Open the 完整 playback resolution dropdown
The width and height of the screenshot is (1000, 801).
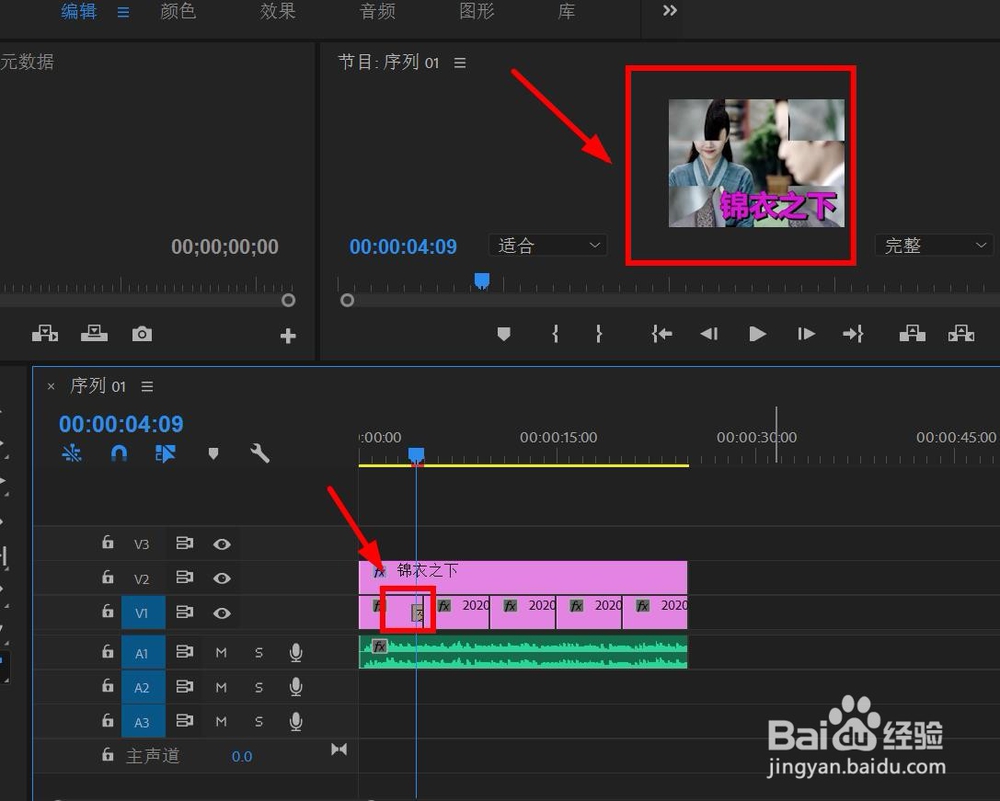934,246
